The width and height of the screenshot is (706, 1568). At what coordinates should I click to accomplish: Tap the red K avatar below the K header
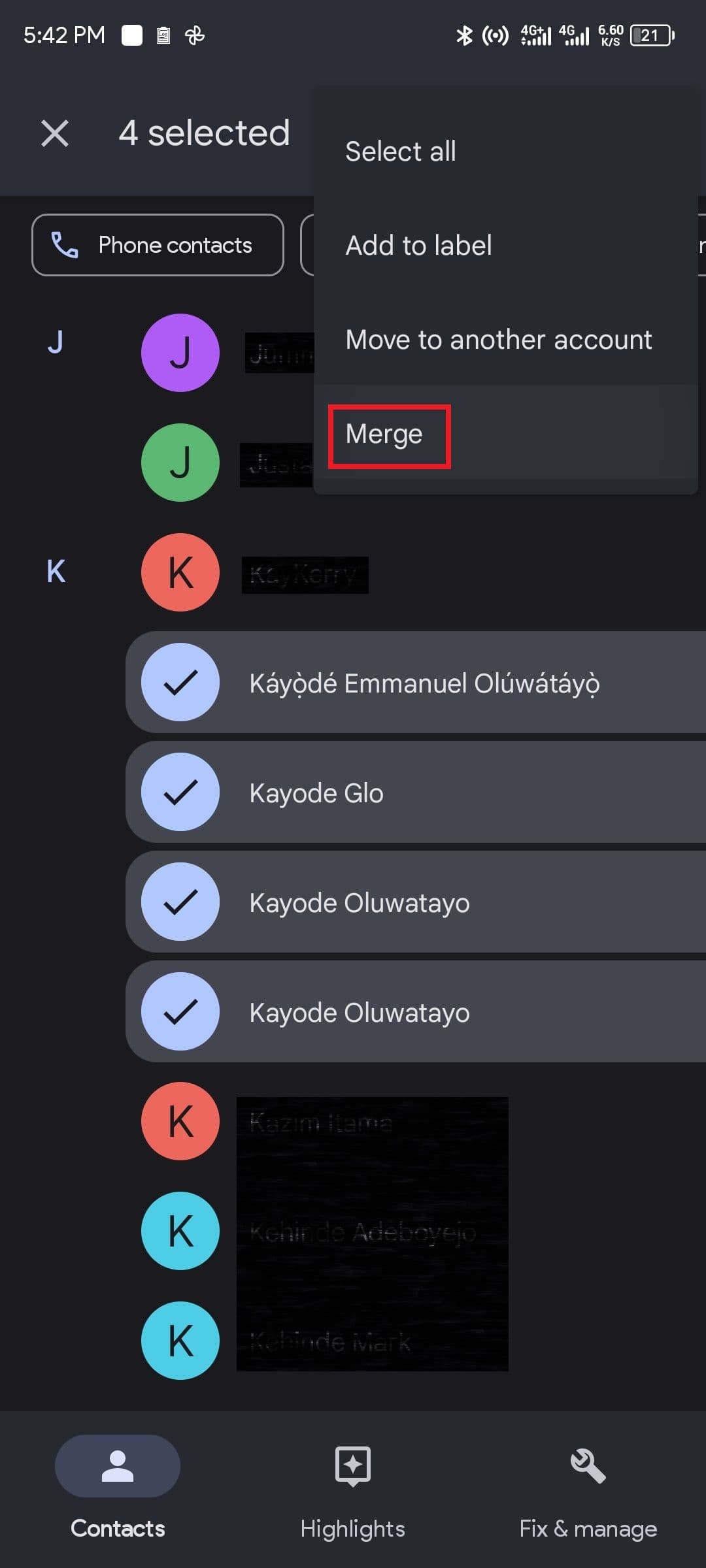pos(180,572)
